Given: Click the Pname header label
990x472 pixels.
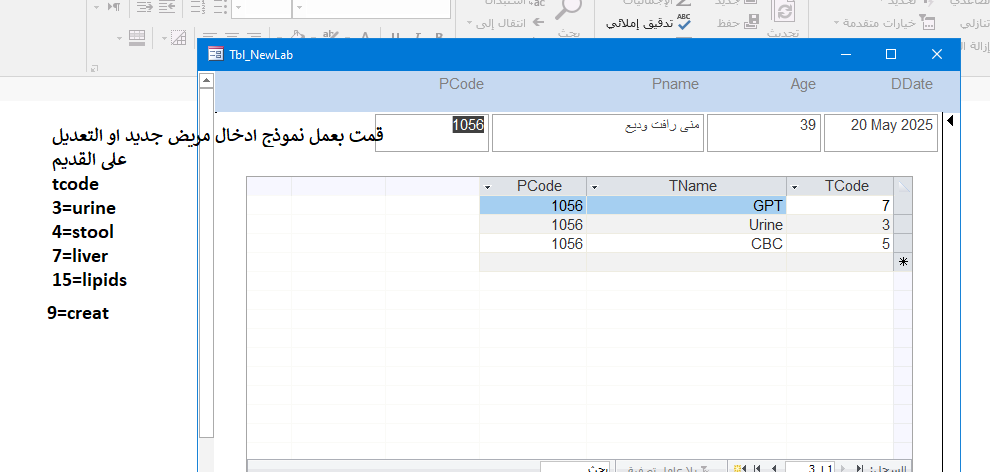Looking at the screenshot, I should (675, 84).
